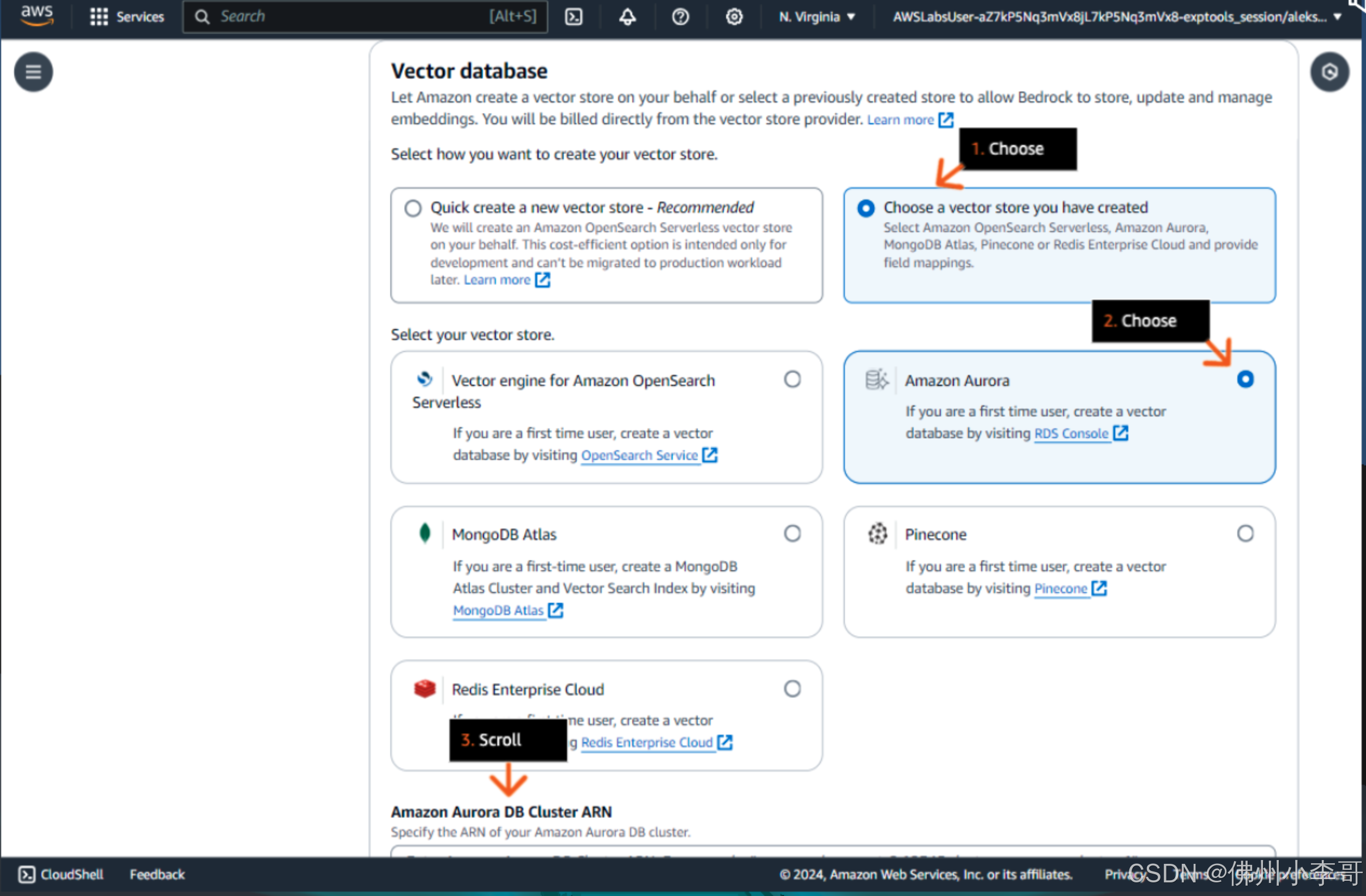The width and height of the screenshot is (1366, 896).
Task: Click the external icon after top Learn more
Action: (945, 119)
